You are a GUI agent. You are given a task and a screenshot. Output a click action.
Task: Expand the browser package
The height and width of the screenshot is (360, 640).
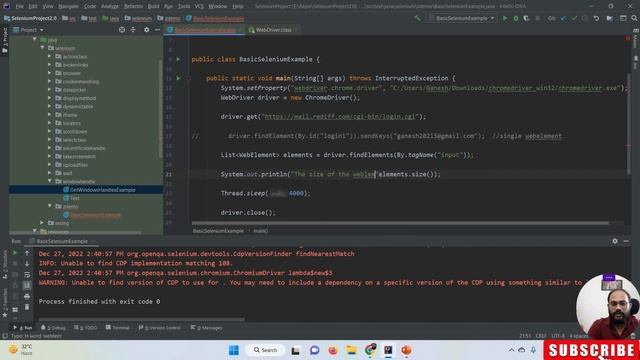[x=50, y=73]
